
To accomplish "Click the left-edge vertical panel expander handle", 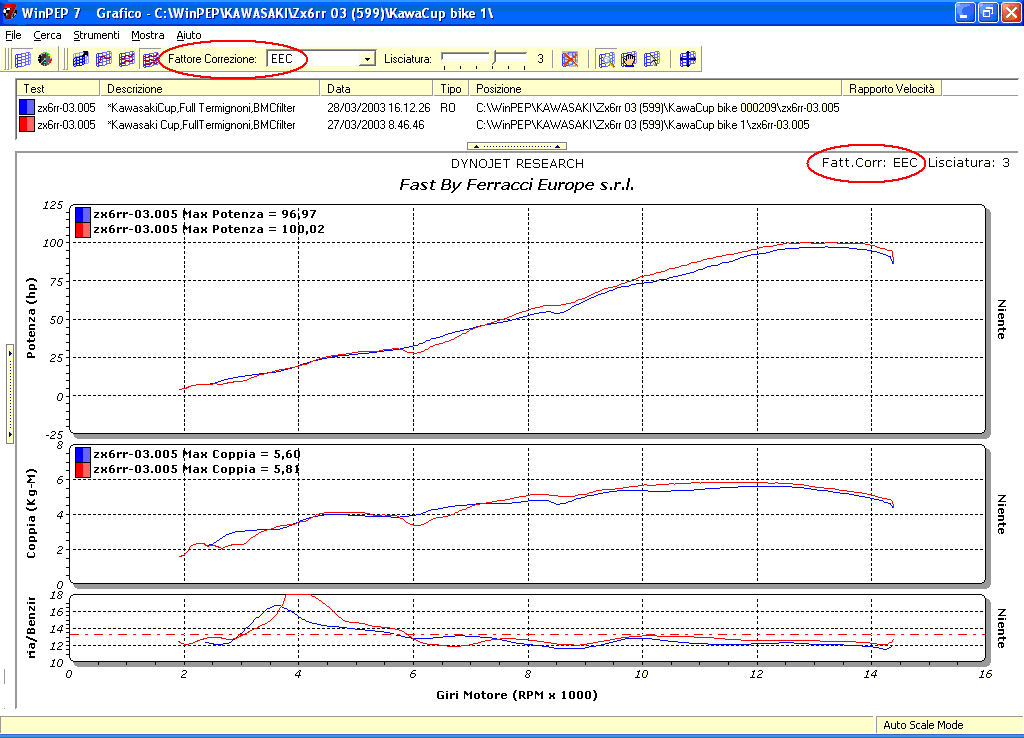I will click(9, 395).
